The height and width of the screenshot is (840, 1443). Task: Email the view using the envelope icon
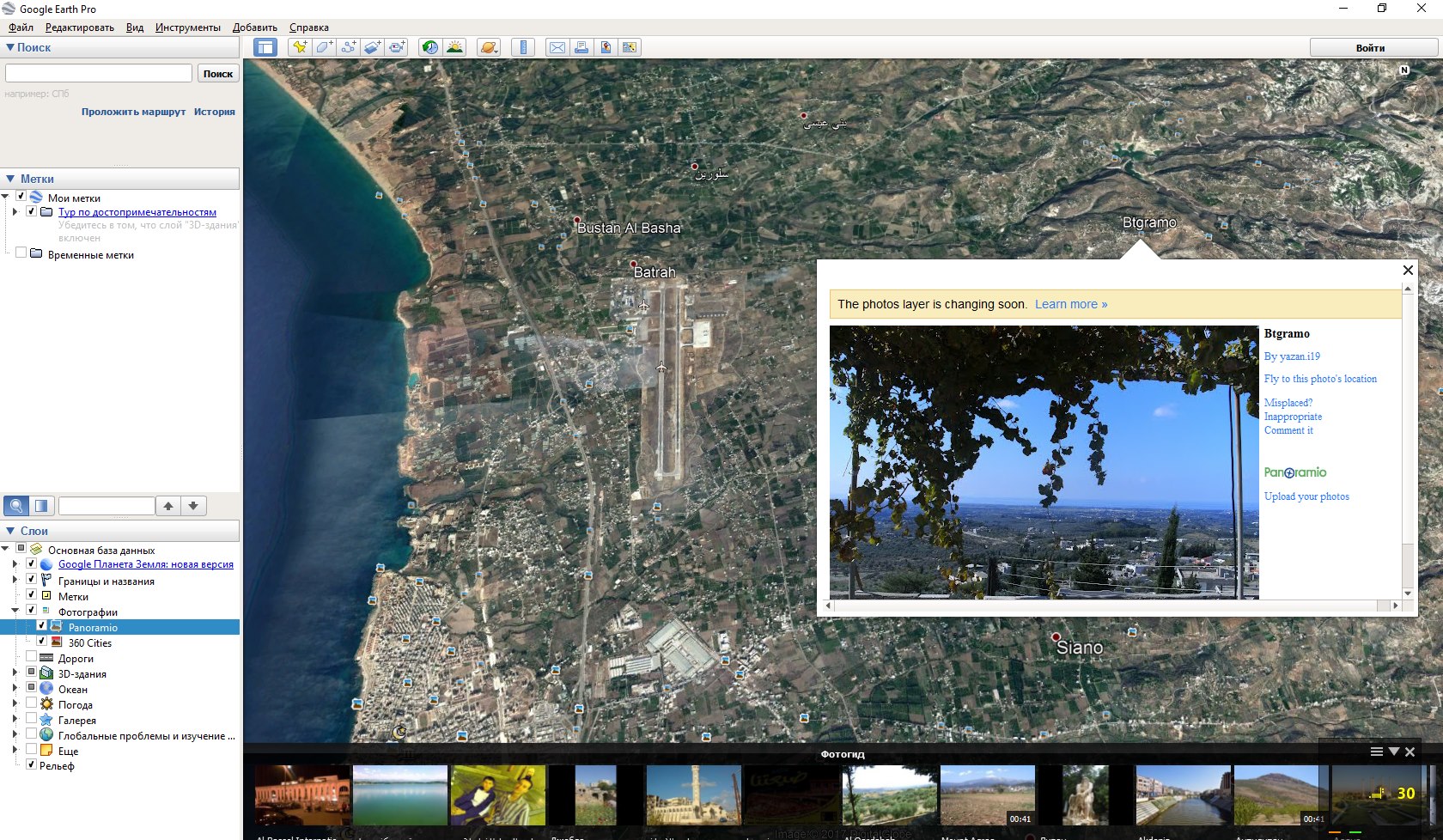557,47
